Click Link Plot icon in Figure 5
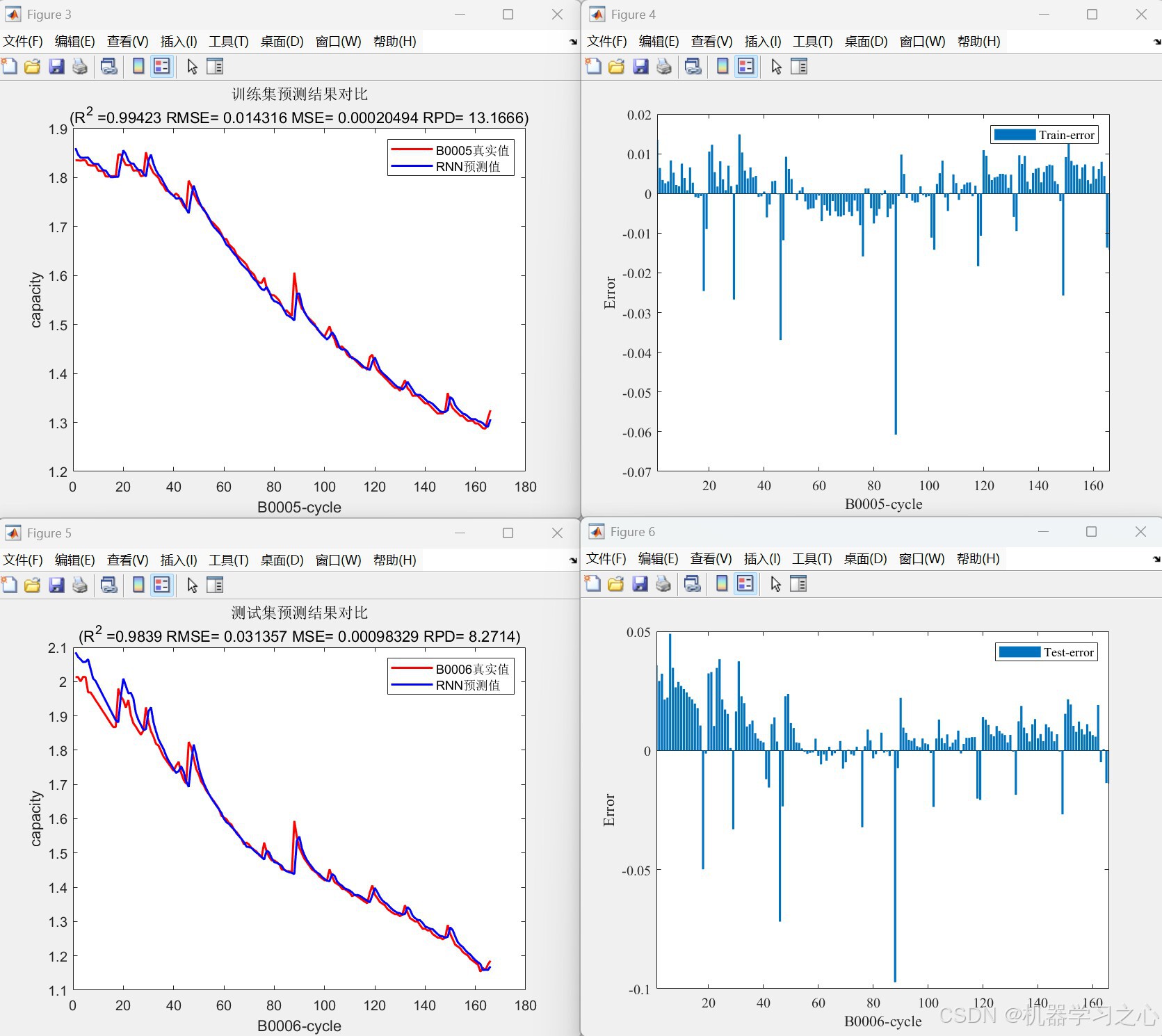The width and height of the screenshot is (1162, 1036). point(109,585)
